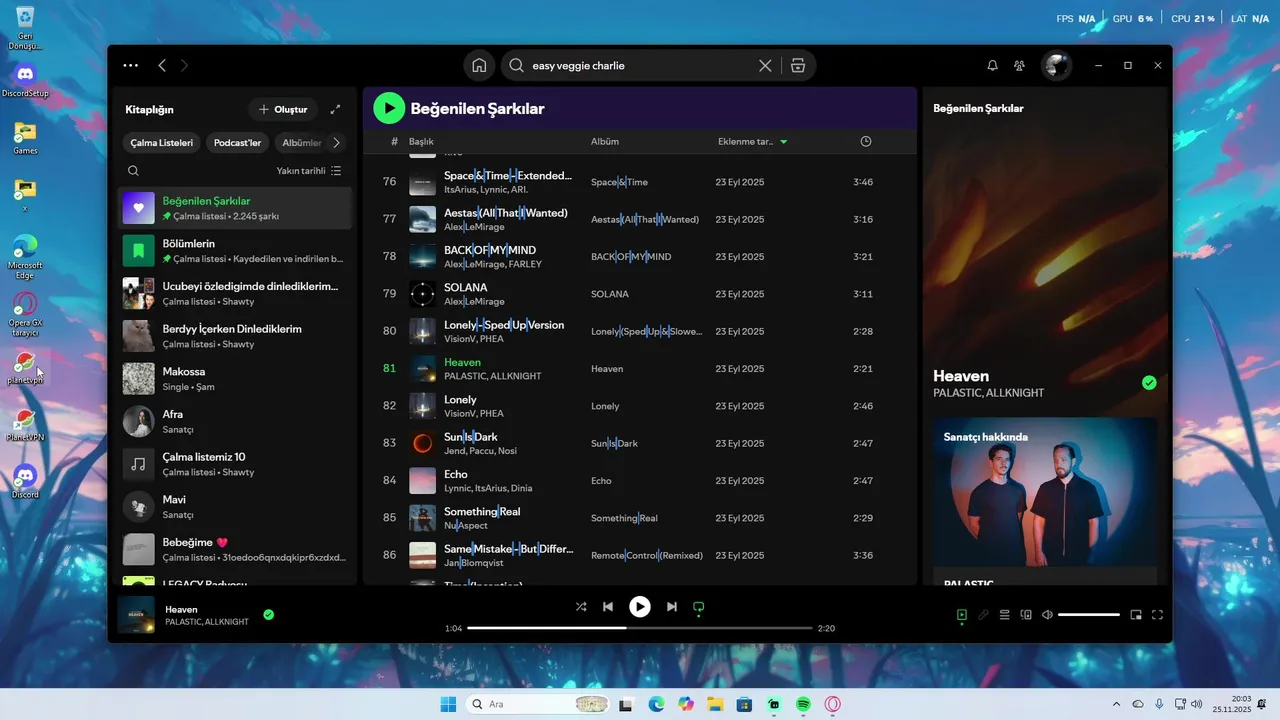Toggle the Now Playing view icon
1280x720 pixels.
coord(962,615)
